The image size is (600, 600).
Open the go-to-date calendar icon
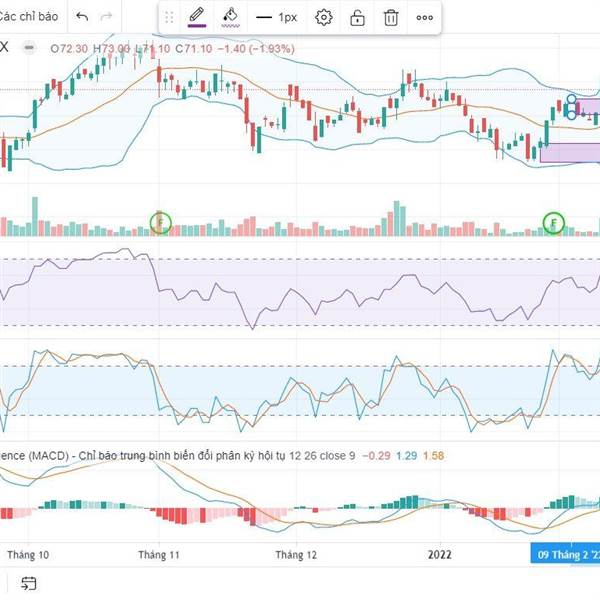(x=29, y=583)
